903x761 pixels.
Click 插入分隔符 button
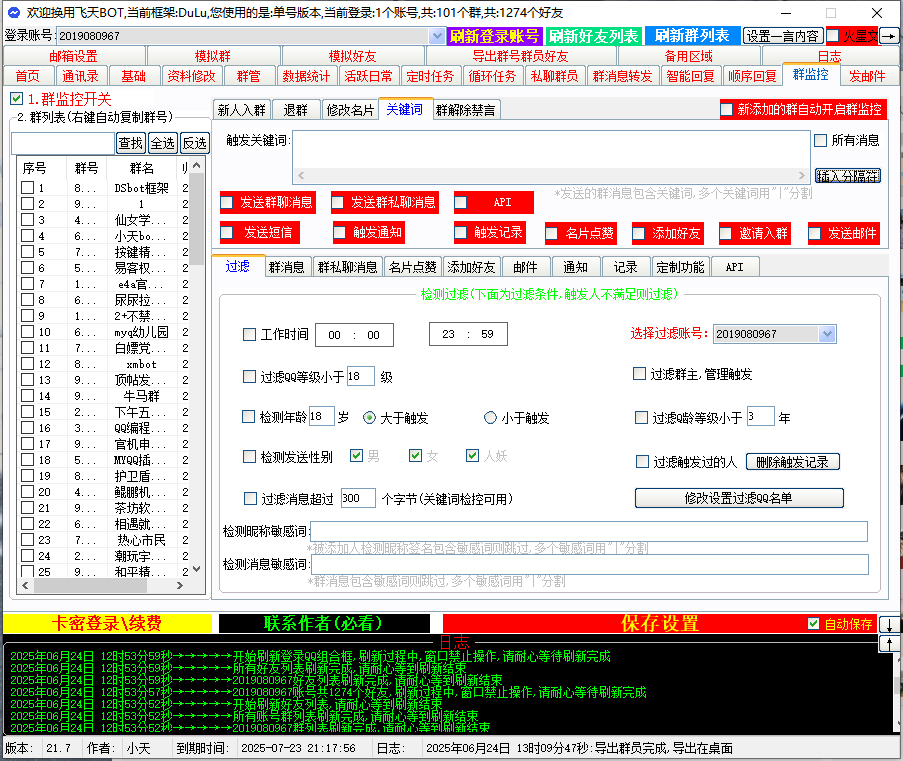pos(848,176)
